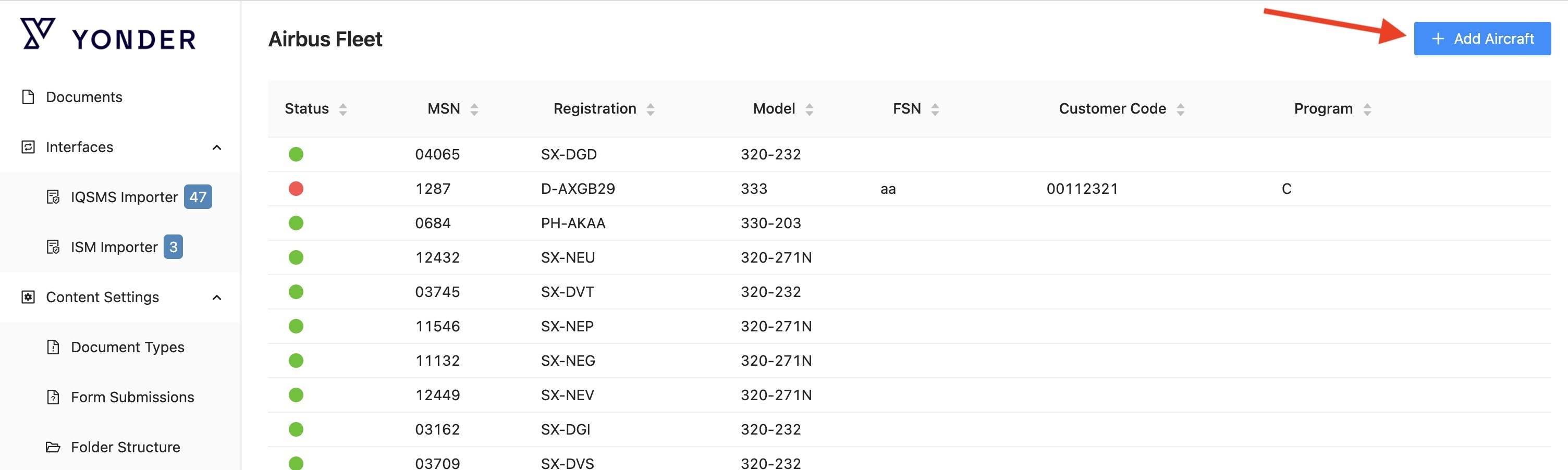Click the red status dot for D-AXGB29

[296, 189]
